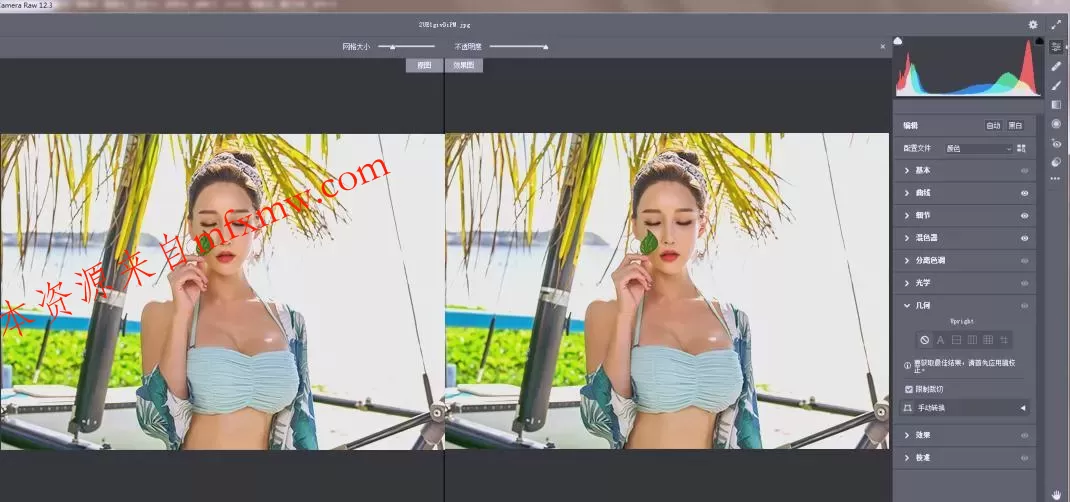
Task: Click the 手动转换 label
Action: pos(931,408)
